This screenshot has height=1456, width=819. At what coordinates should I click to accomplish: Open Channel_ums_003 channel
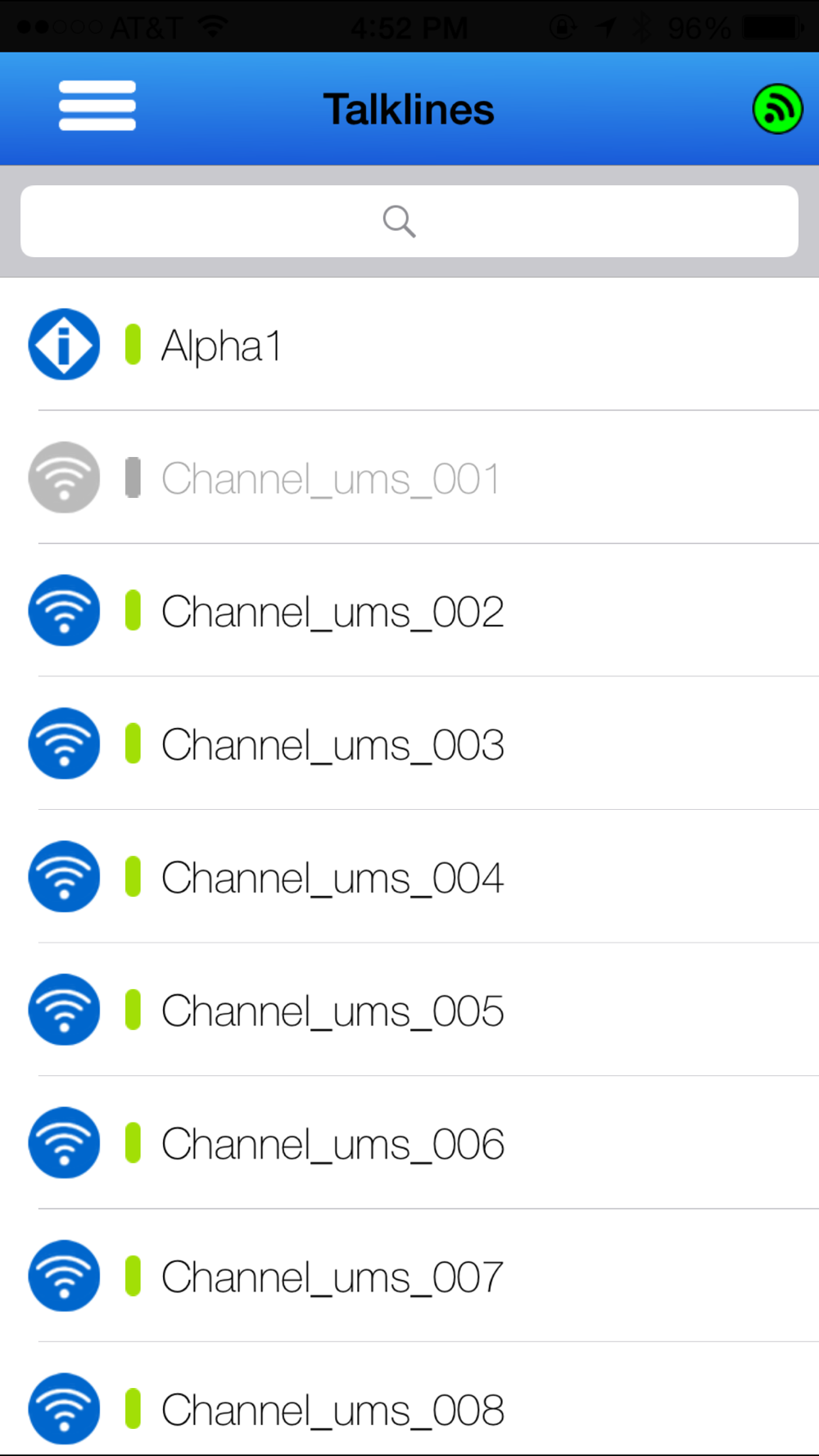[x=409, y=744]
